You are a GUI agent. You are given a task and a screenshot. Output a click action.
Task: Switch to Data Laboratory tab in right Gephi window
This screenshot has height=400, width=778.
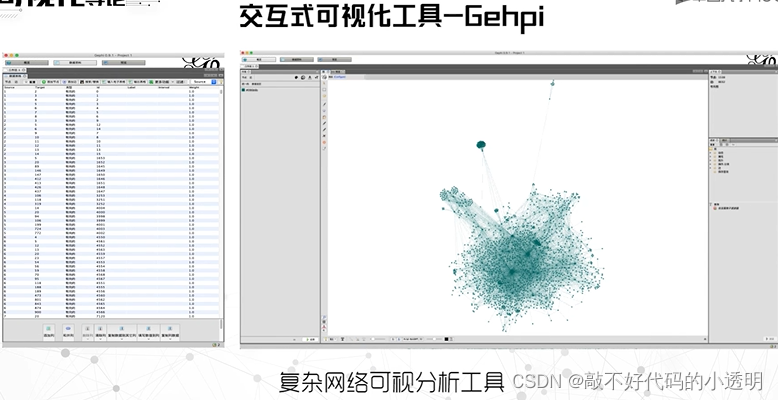pyautogui.click(x=297, y=60)
